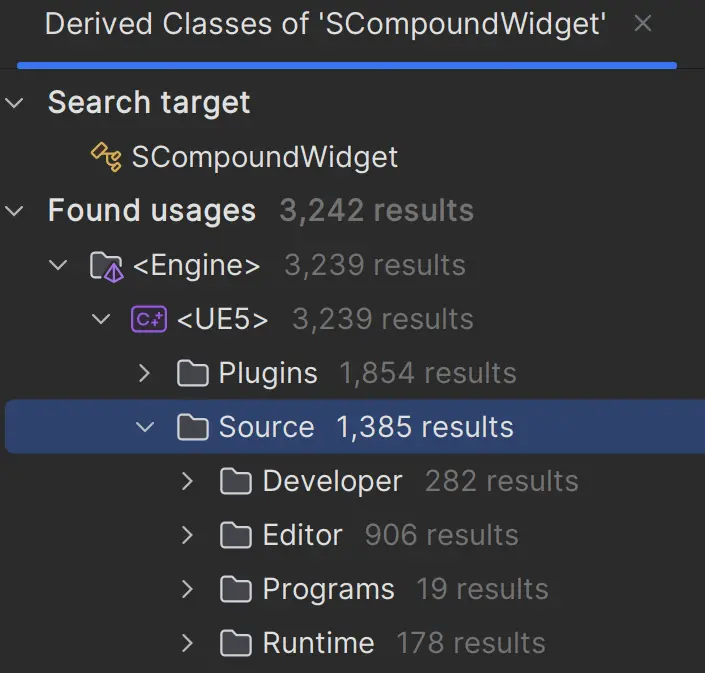
Task: Close the Derived Classes tab
Action: (x=643, y=24)
